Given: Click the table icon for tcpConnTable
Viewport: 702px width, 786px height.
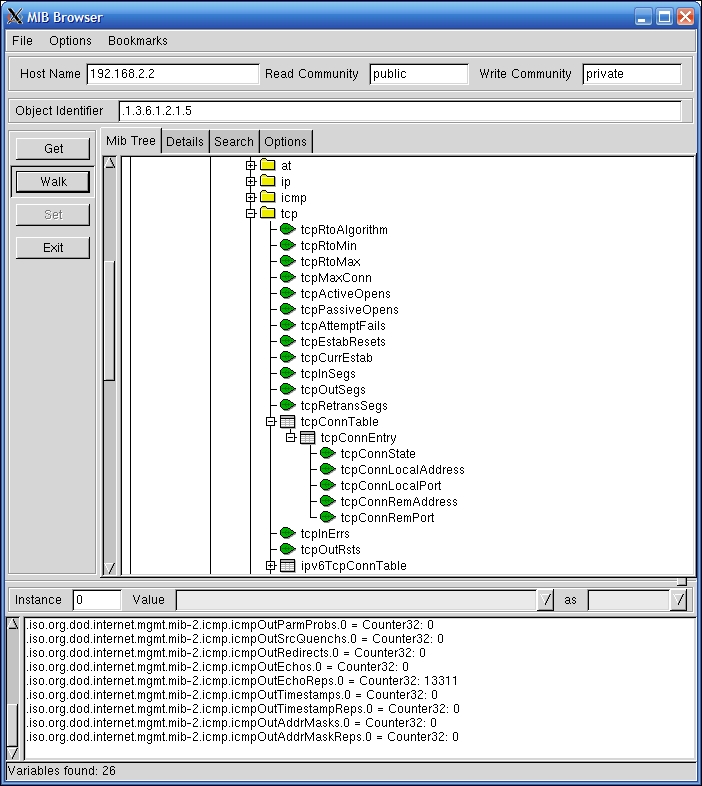Looking at the screenshot, I should point(287,422).
